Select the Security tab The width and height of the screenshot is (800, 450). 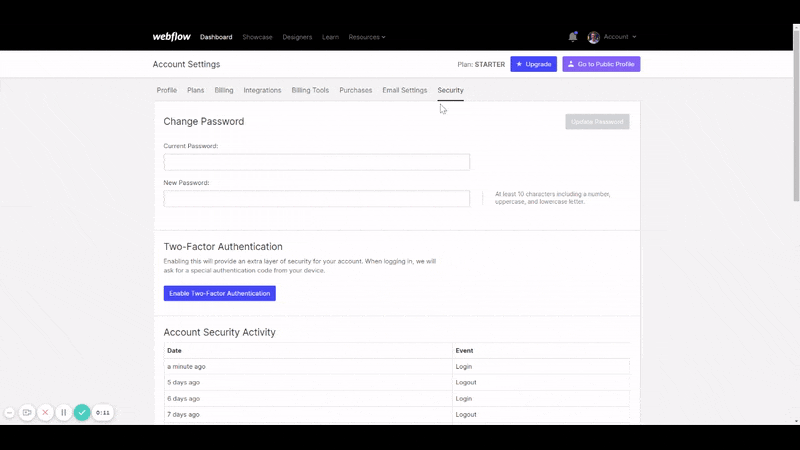point(451,90)
